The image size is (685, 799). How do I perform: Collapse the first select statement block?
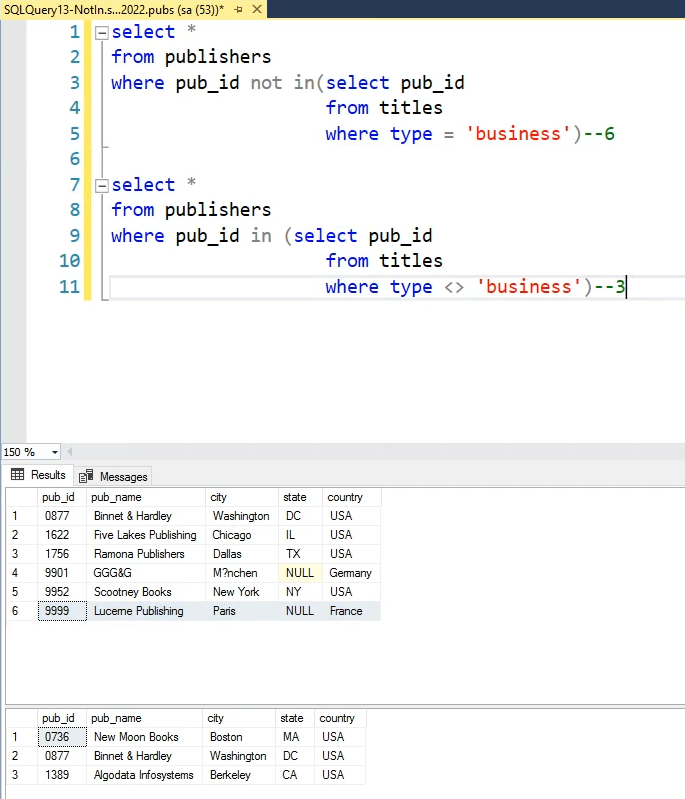click(102, 33)
